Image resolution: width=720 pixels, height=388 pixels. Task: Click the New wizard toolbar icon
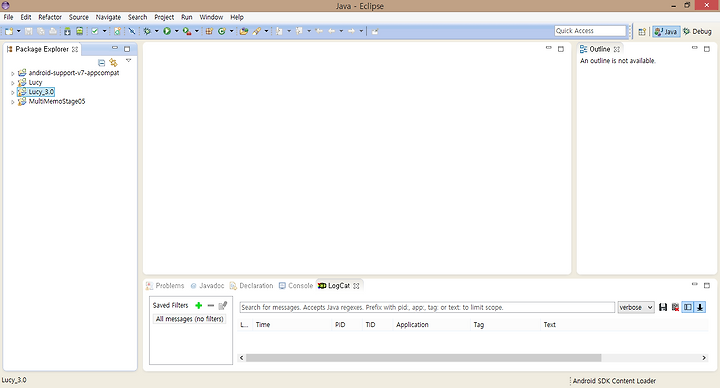coord(9,31)
